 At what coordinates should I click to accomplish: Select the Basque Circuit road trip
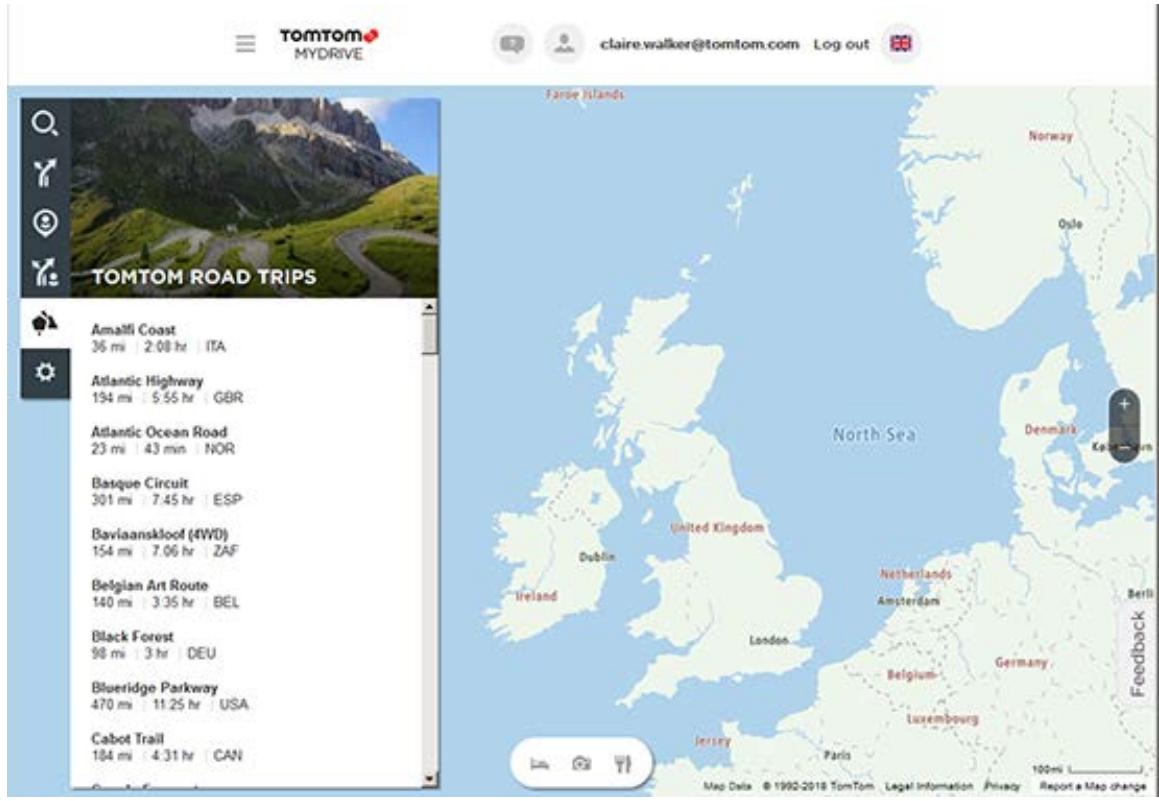pyautogui.click(x=246, y=491)
